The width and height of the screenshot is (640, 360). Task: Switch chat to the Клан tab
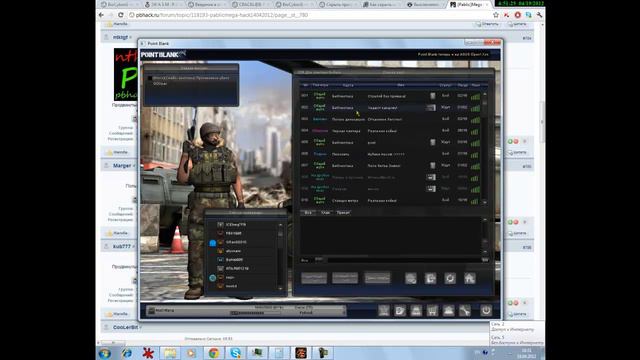point(325,213)
